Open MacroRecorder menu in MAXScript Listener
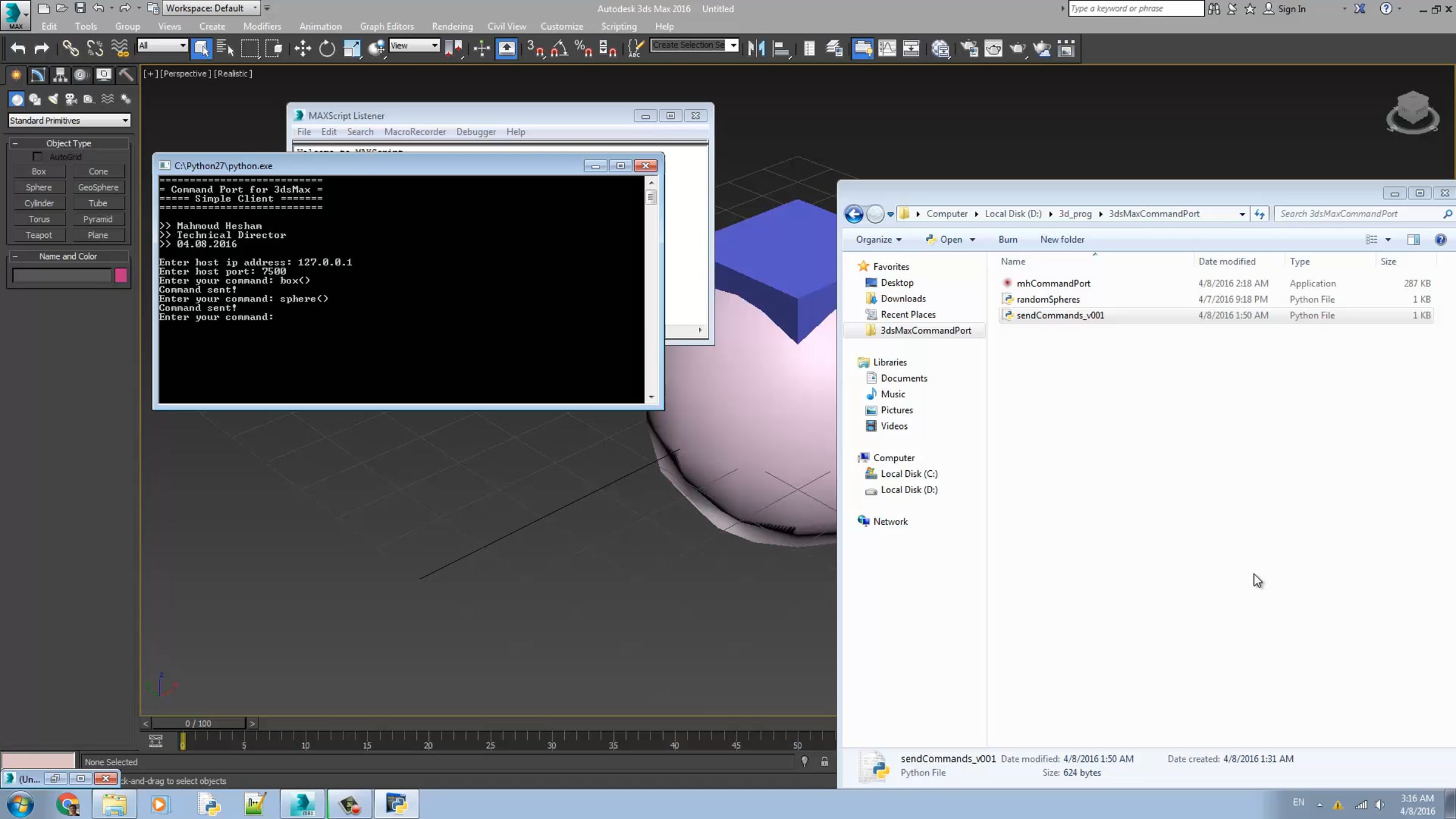Image resolution: width=1456 pixels, height=819 pixels. coord(415,132)
